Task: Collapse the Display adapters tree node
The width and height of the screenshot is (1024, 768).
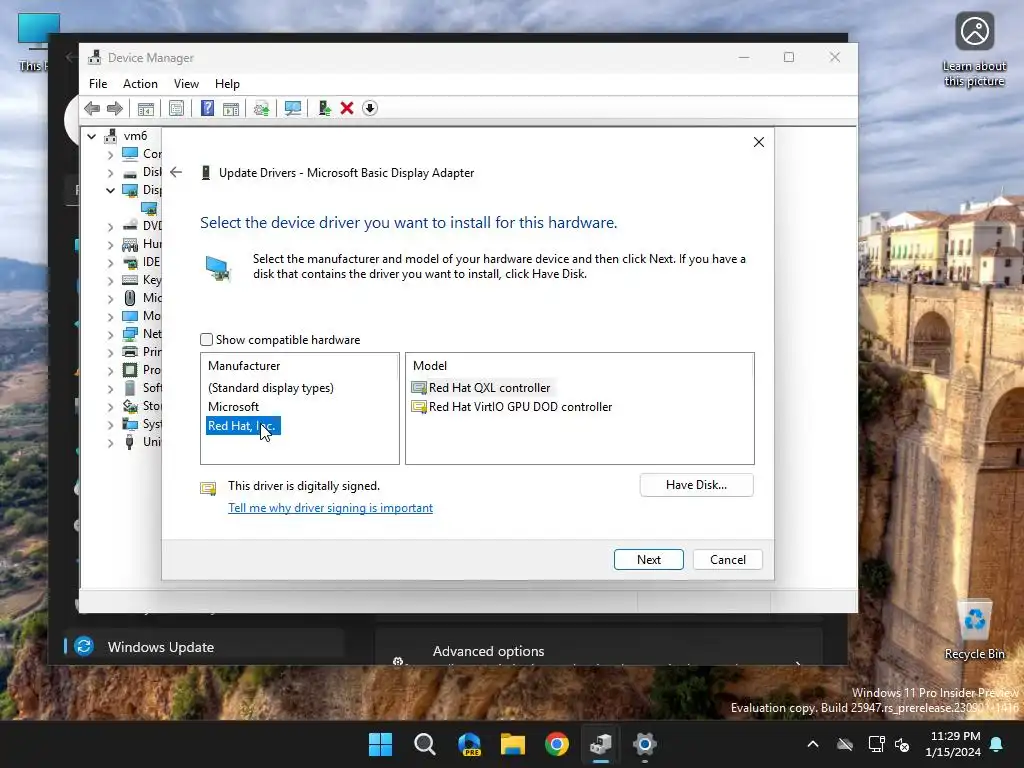Action: click(x=110, y=190)
